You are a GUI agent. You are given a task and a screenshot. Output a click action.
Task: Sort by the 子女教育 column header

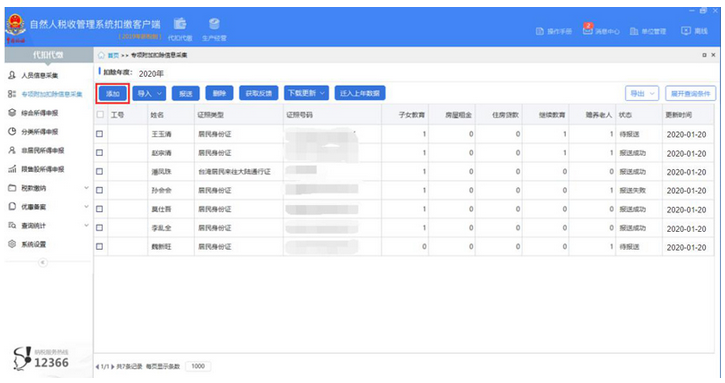tap(412, 115)
